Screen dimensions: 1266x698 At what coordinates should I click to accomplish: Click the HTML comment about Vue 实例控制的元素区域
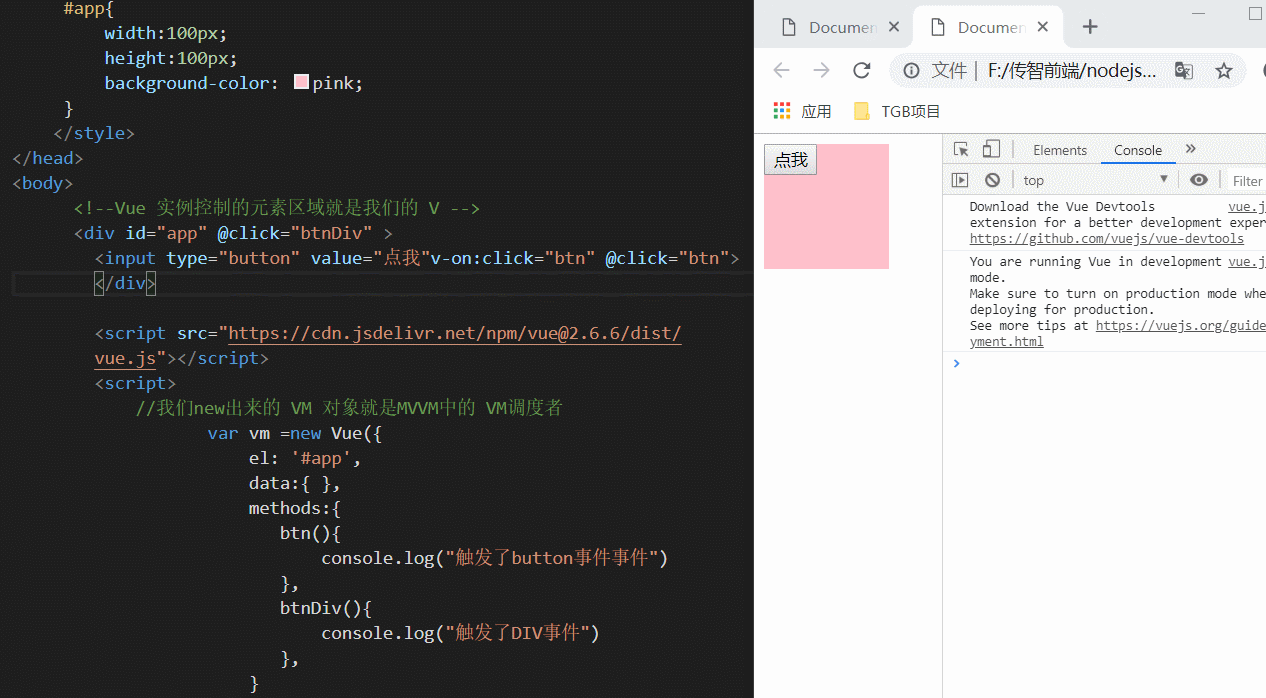277,208
